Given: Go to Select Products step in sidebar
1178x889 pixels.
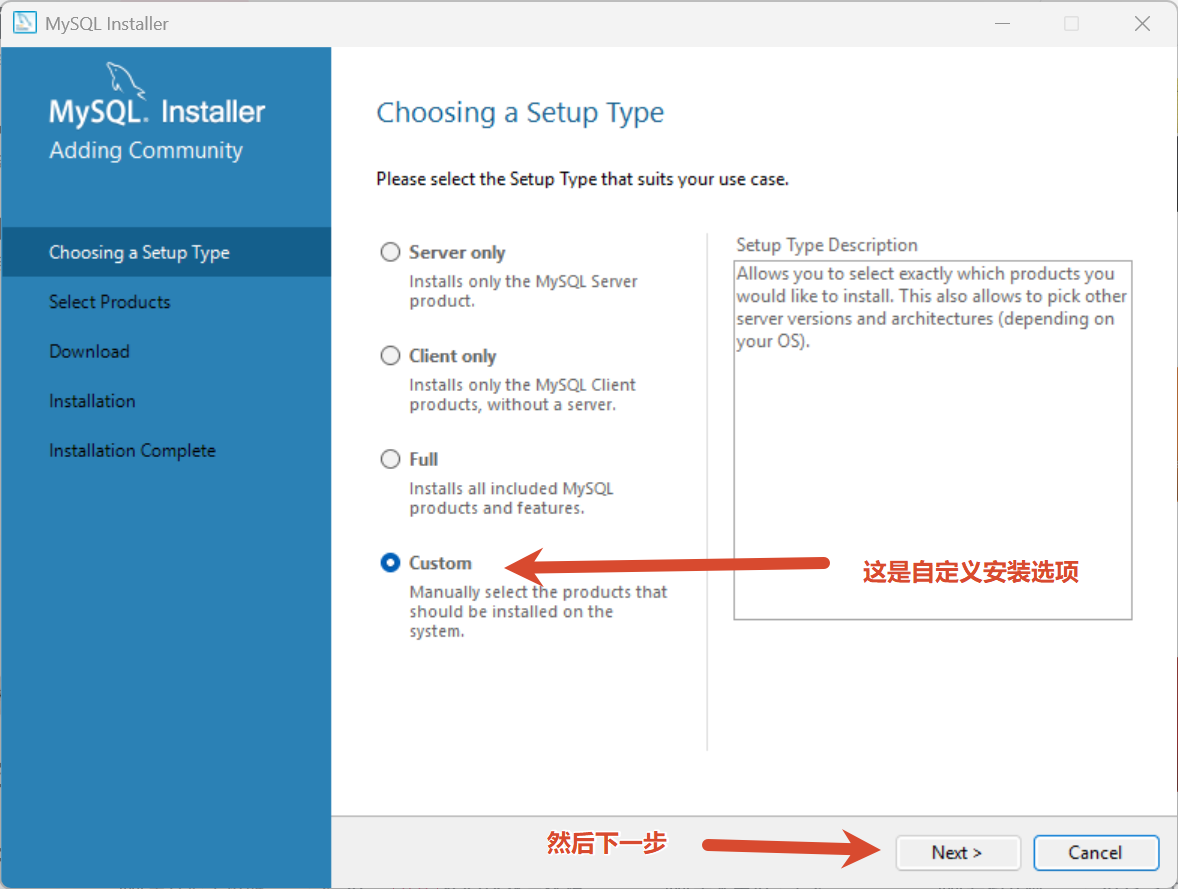Looking at the screenshot, I should 110,302.
